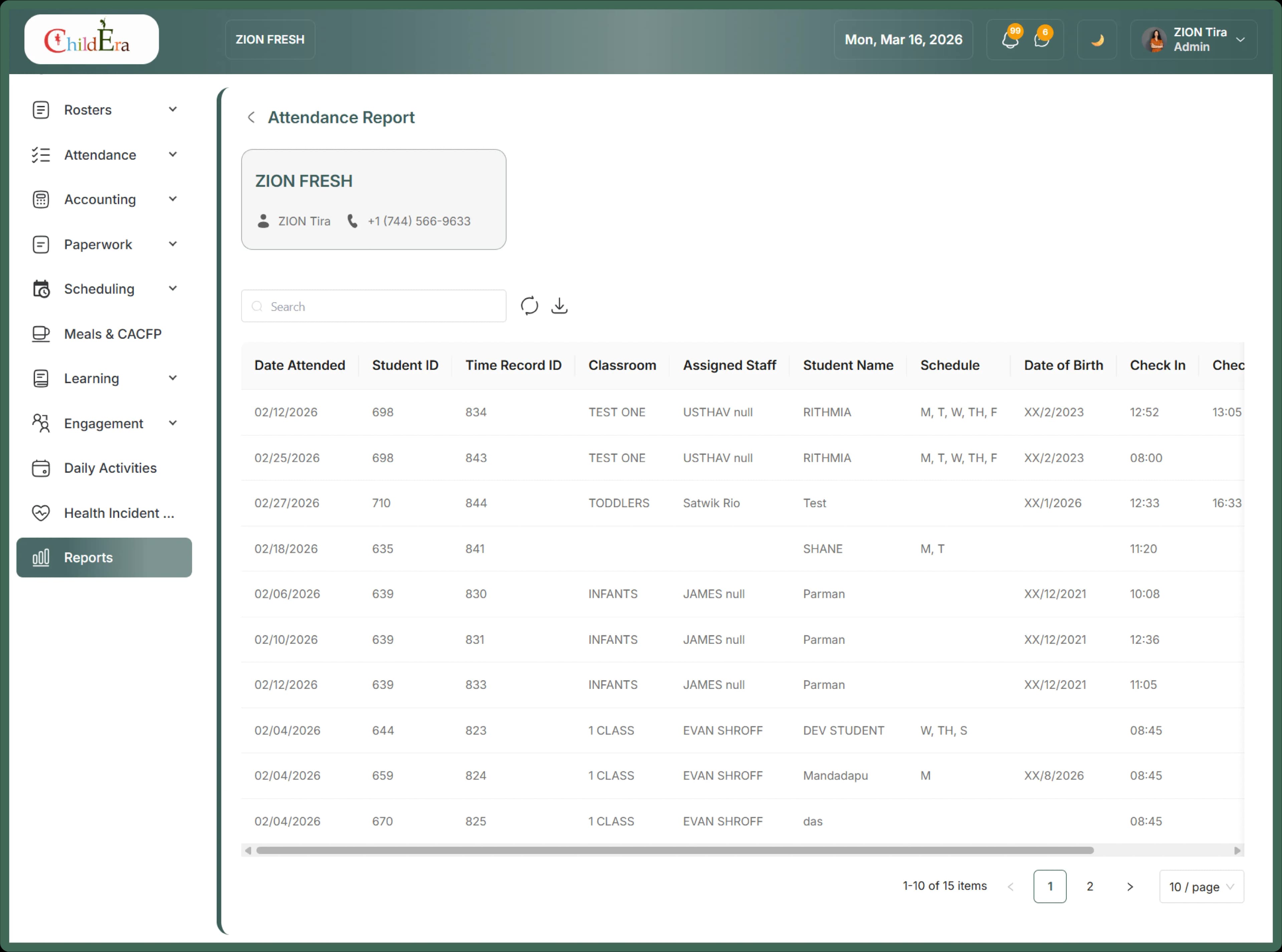
Task: Select the Meals & CACFP cup icon
Action: click(41, 334)
